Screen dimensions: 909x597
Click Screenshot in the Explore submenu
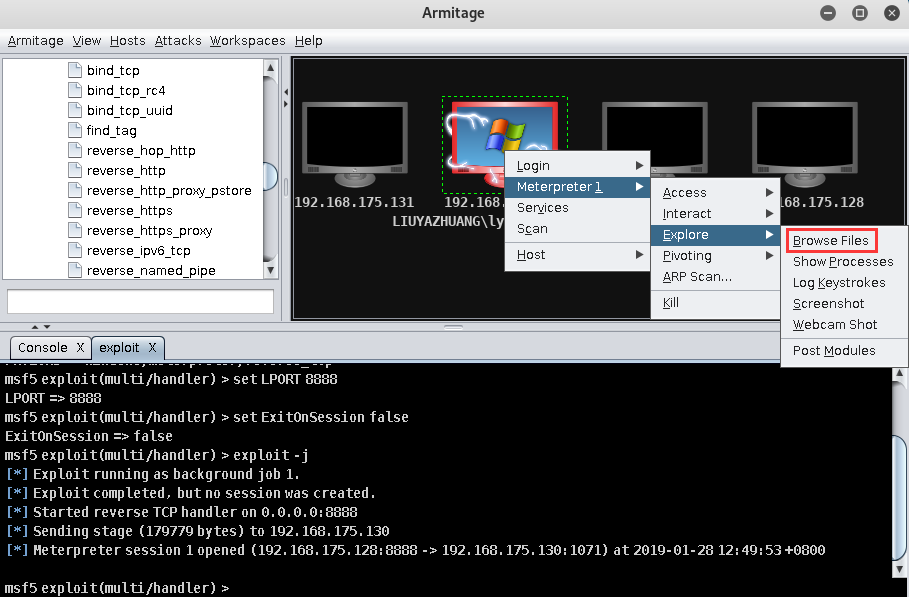tap(843, 304)
